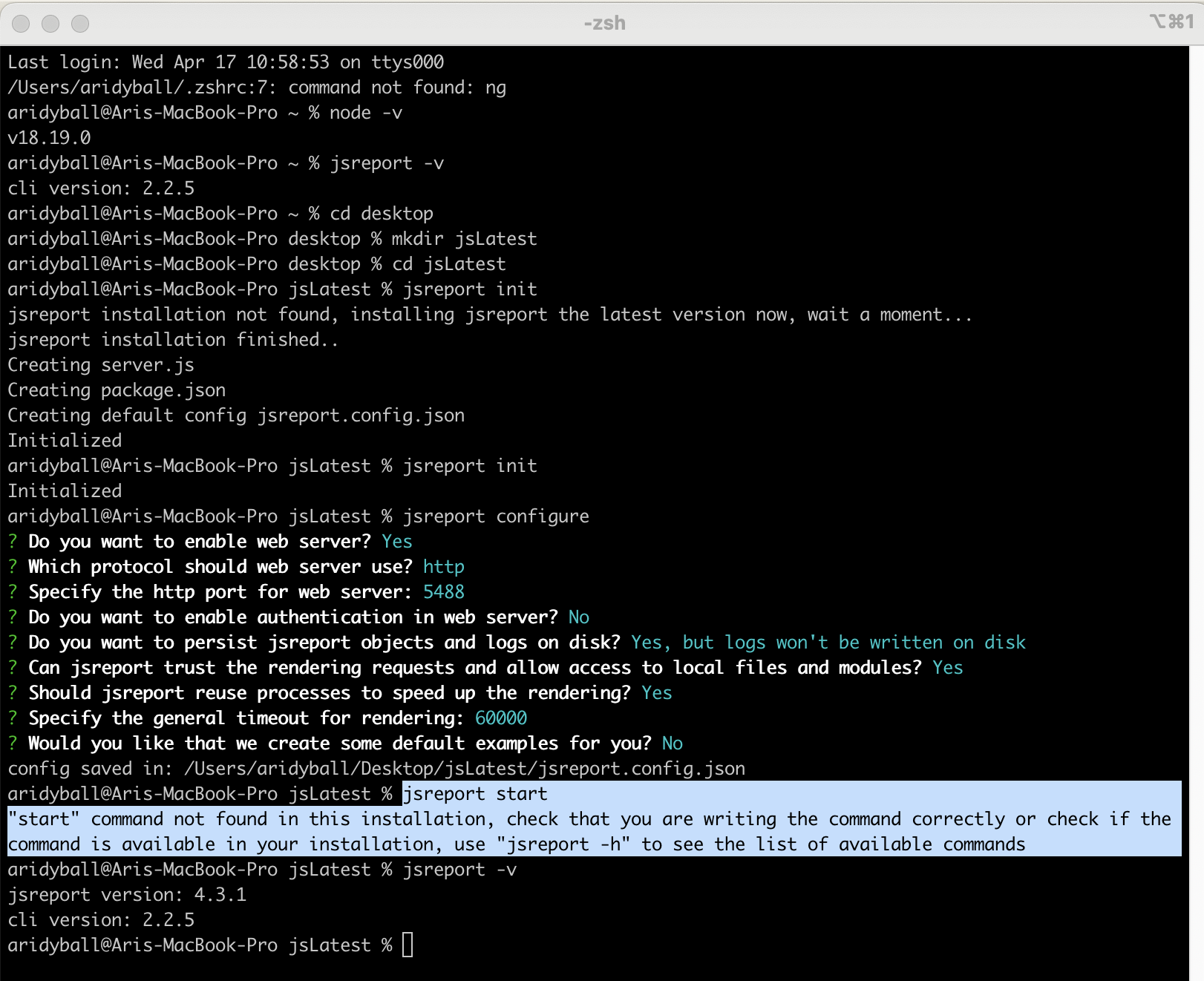Click the ⌥⌘1 shortcut indicator in title bar
Screen dimensions: 1204x981
point(1171,22)
